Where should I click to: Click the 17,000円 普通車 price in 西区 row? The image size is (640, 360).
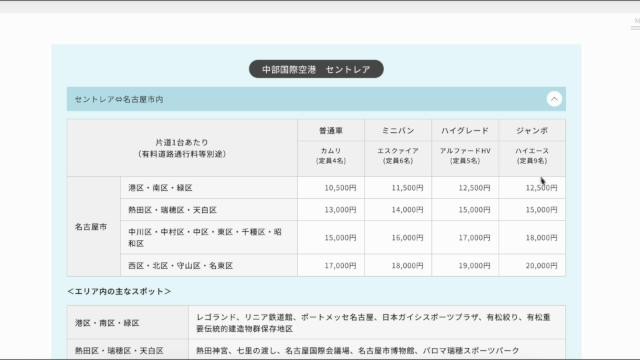(331, 265)
